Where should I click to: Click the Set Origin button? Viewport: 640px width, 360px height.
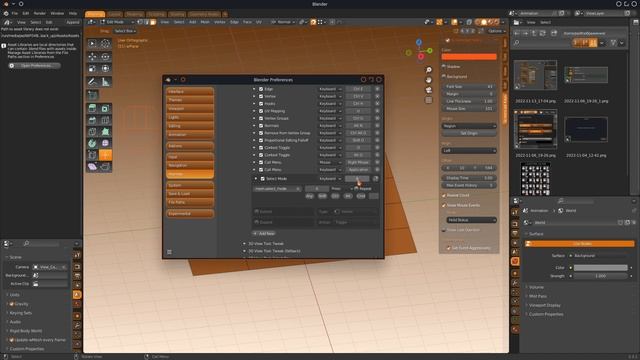point(469,133)
